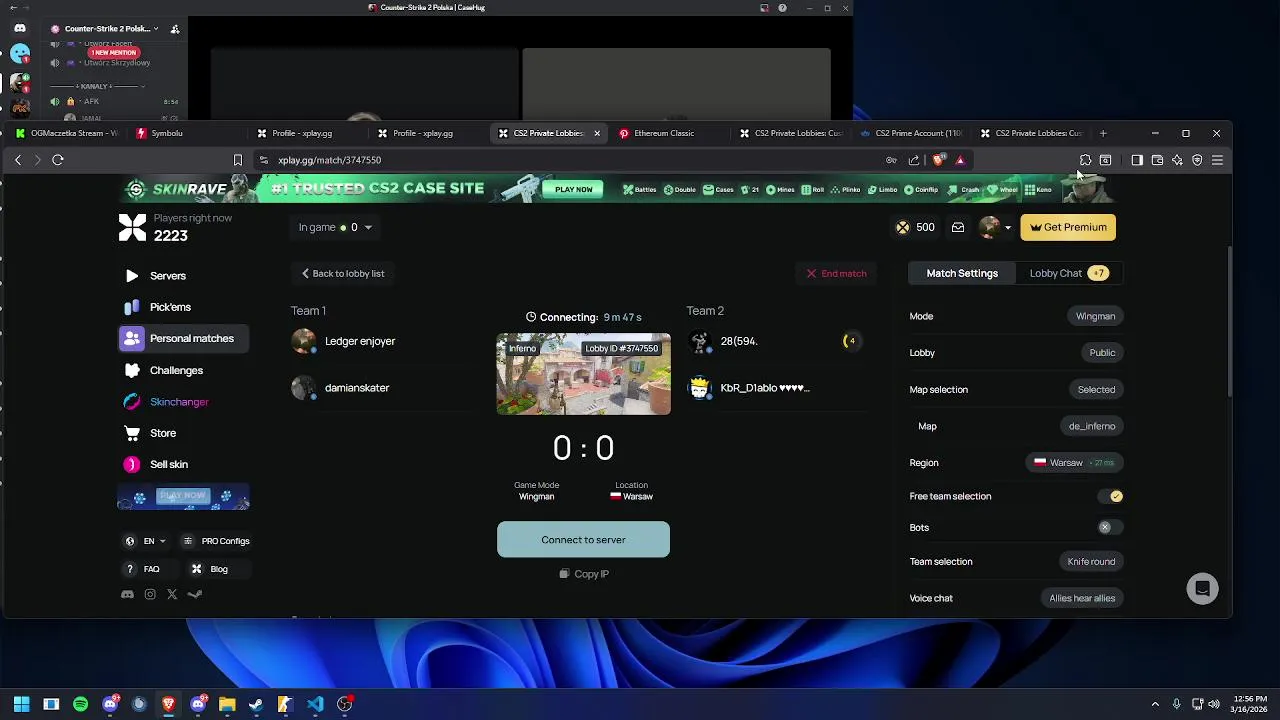
Task: Switch to OGMaczetka Stream browser tab
Action: (67, 133)
